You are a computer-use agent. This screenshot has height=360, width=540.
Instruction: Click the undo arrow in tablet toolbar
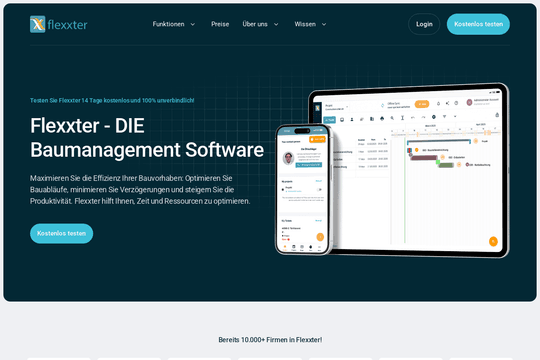[413, 117]
